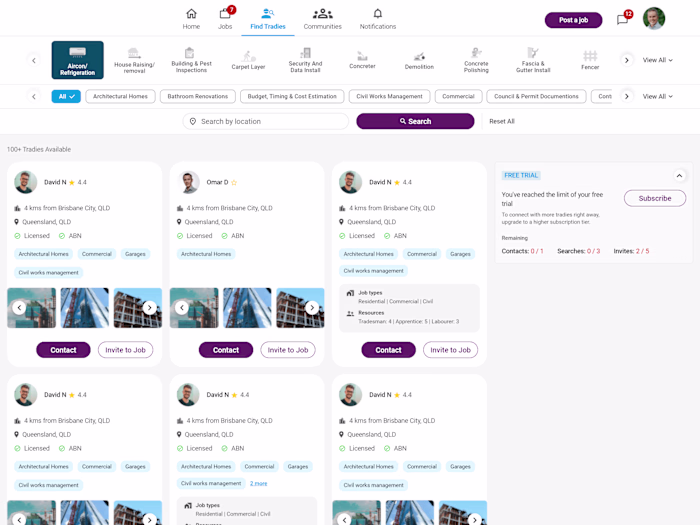The height and width of the screenshot is (525, 700).
Task: Toggle Bathroom Renovations filter chip
Action: [x=197, y=96]
